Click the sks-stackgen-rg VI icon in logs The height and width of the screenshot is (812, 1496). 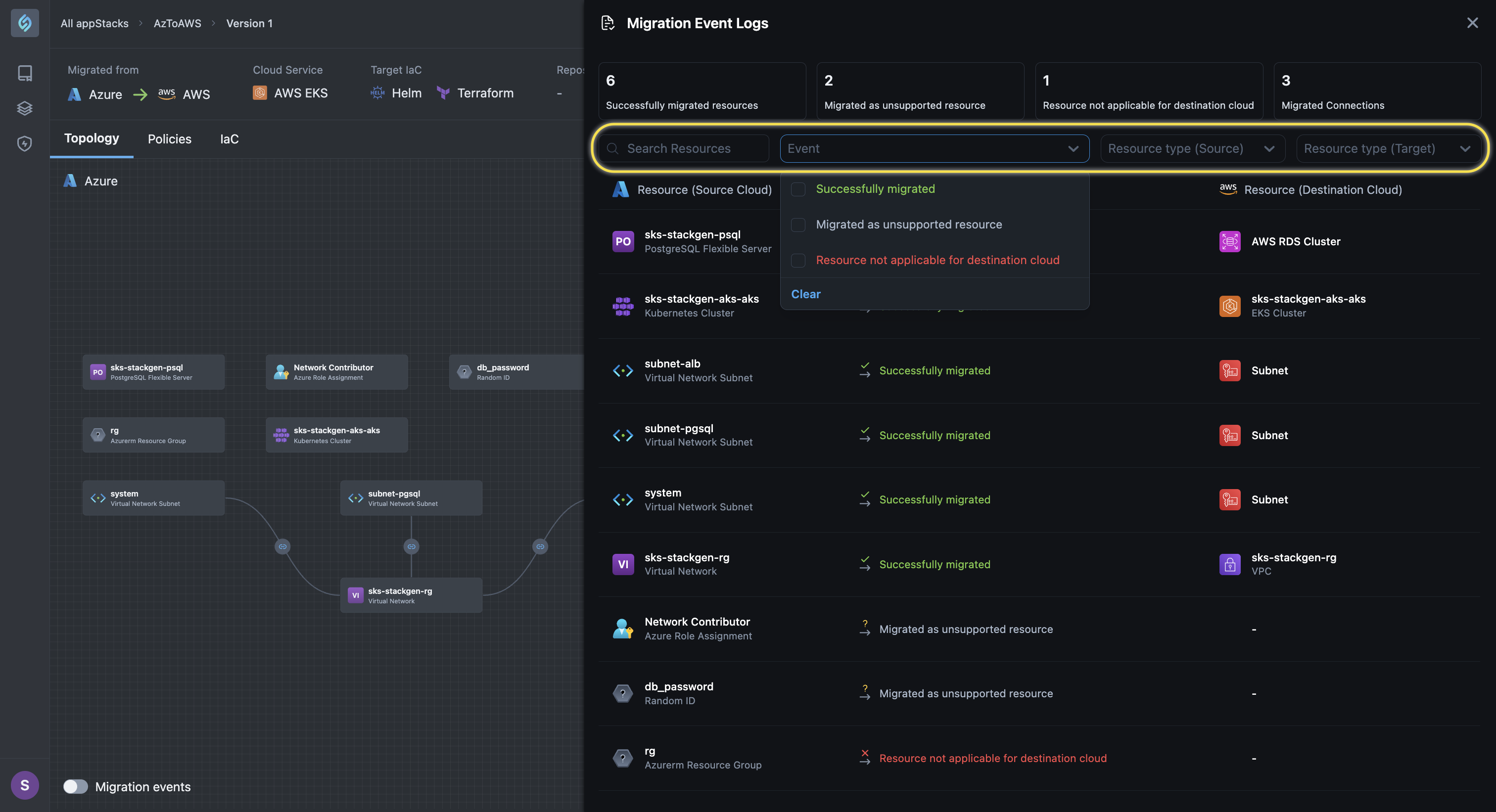(622, 564)
